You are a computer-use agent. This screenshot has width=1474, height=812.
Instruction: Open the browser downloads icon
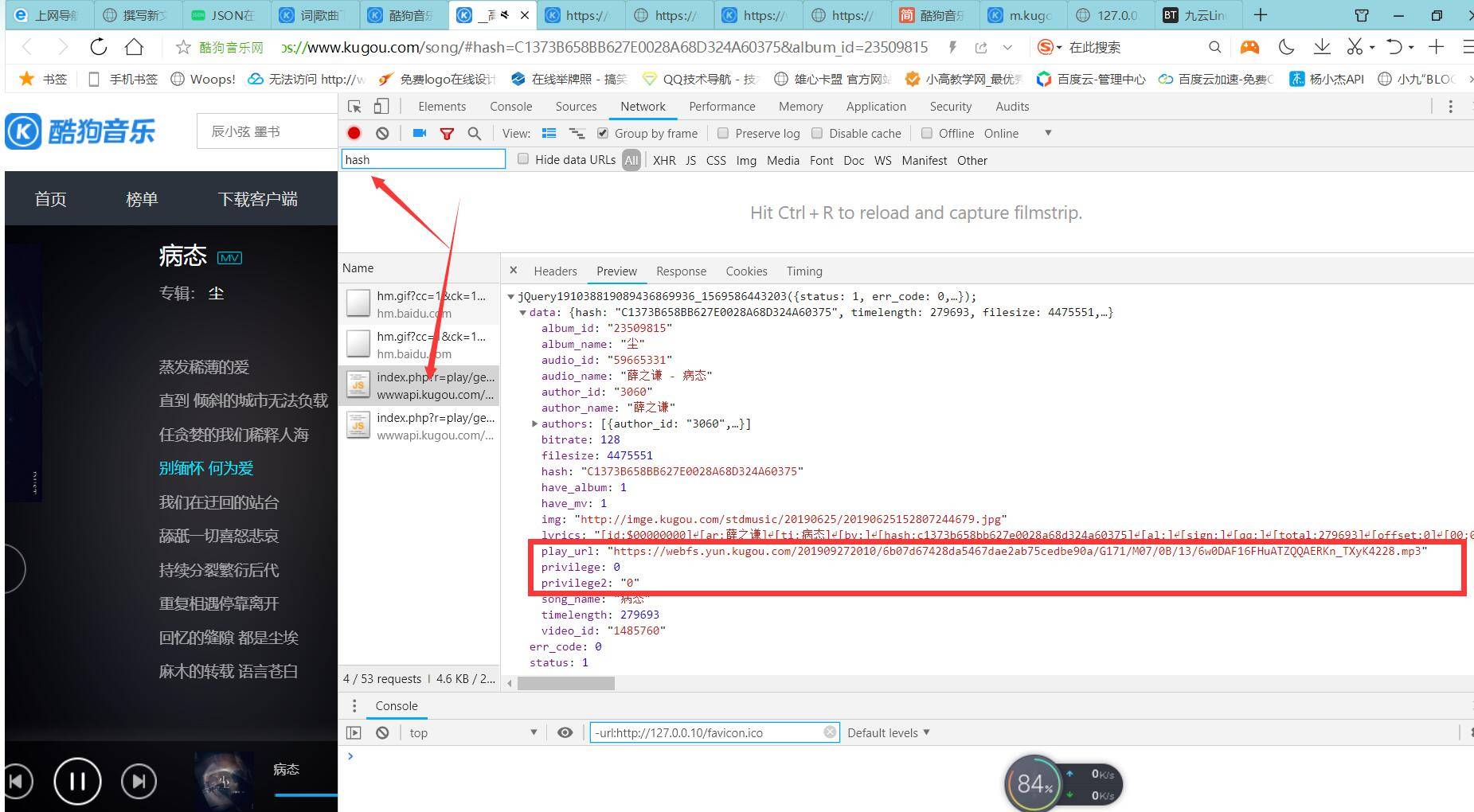1322,47
